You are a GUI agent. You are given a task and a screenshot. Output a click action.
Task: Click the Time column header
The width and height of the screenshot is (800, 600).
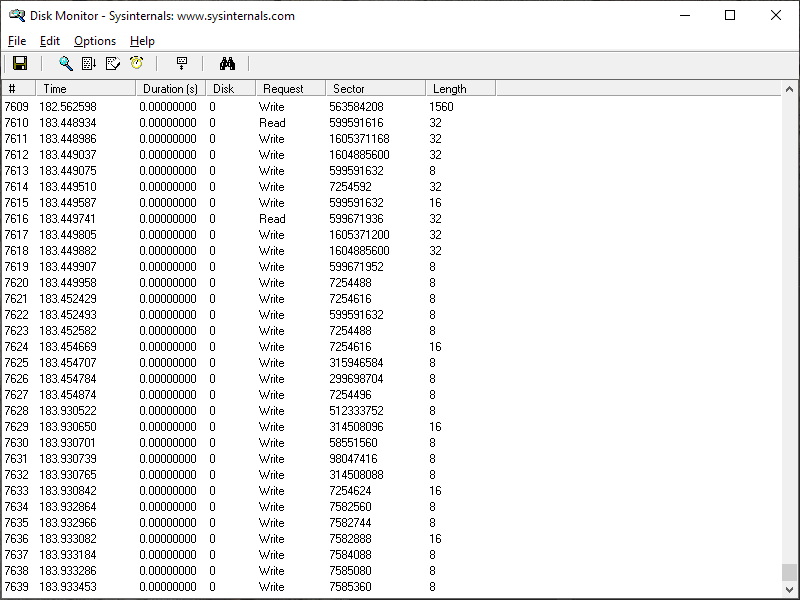coord(85,89)
